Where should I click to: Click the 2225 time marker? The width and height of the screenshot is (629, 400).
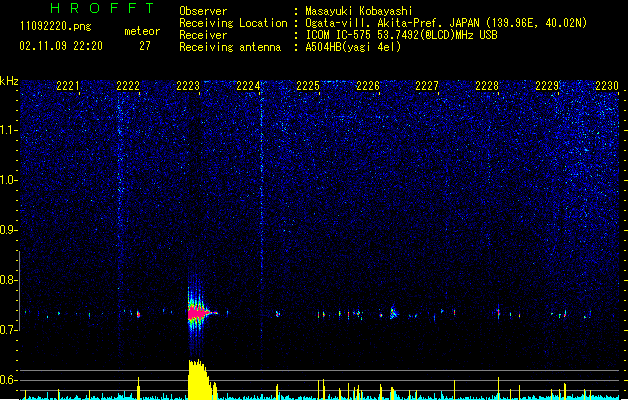click(x=308, y=86)
